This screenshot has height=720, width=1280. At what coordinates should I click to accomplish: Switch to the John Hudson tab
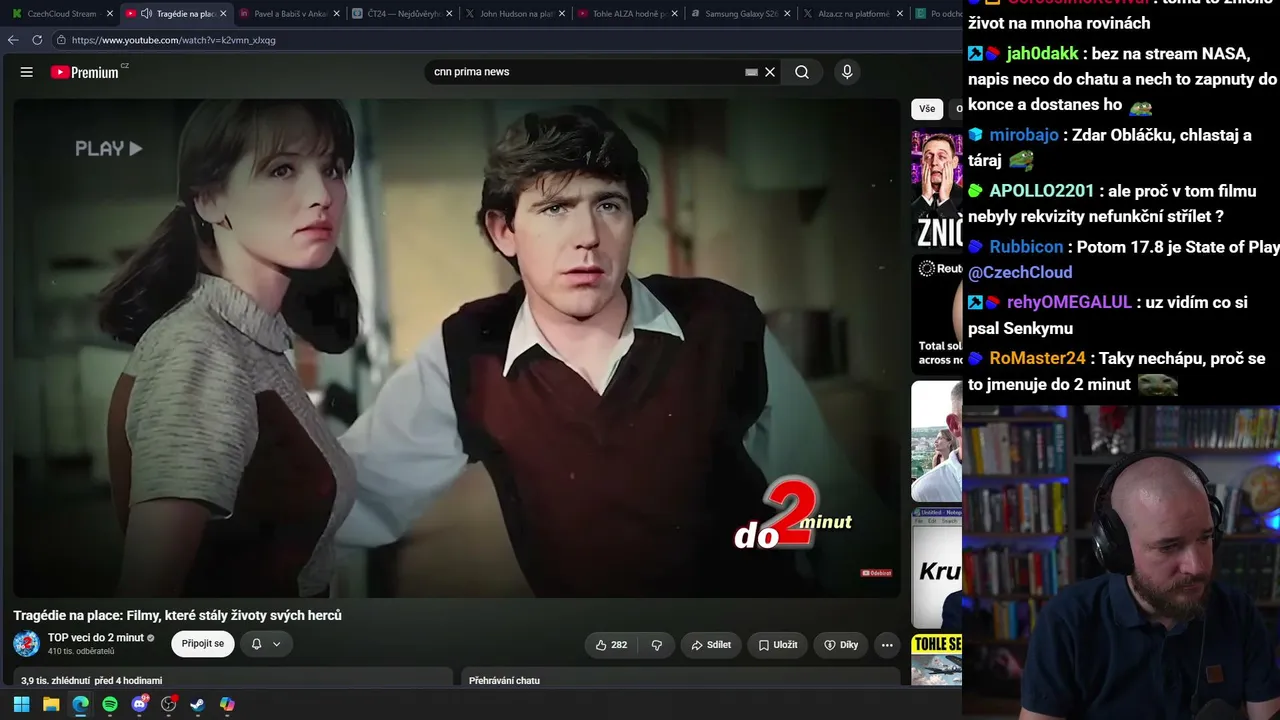click(516, 14)
